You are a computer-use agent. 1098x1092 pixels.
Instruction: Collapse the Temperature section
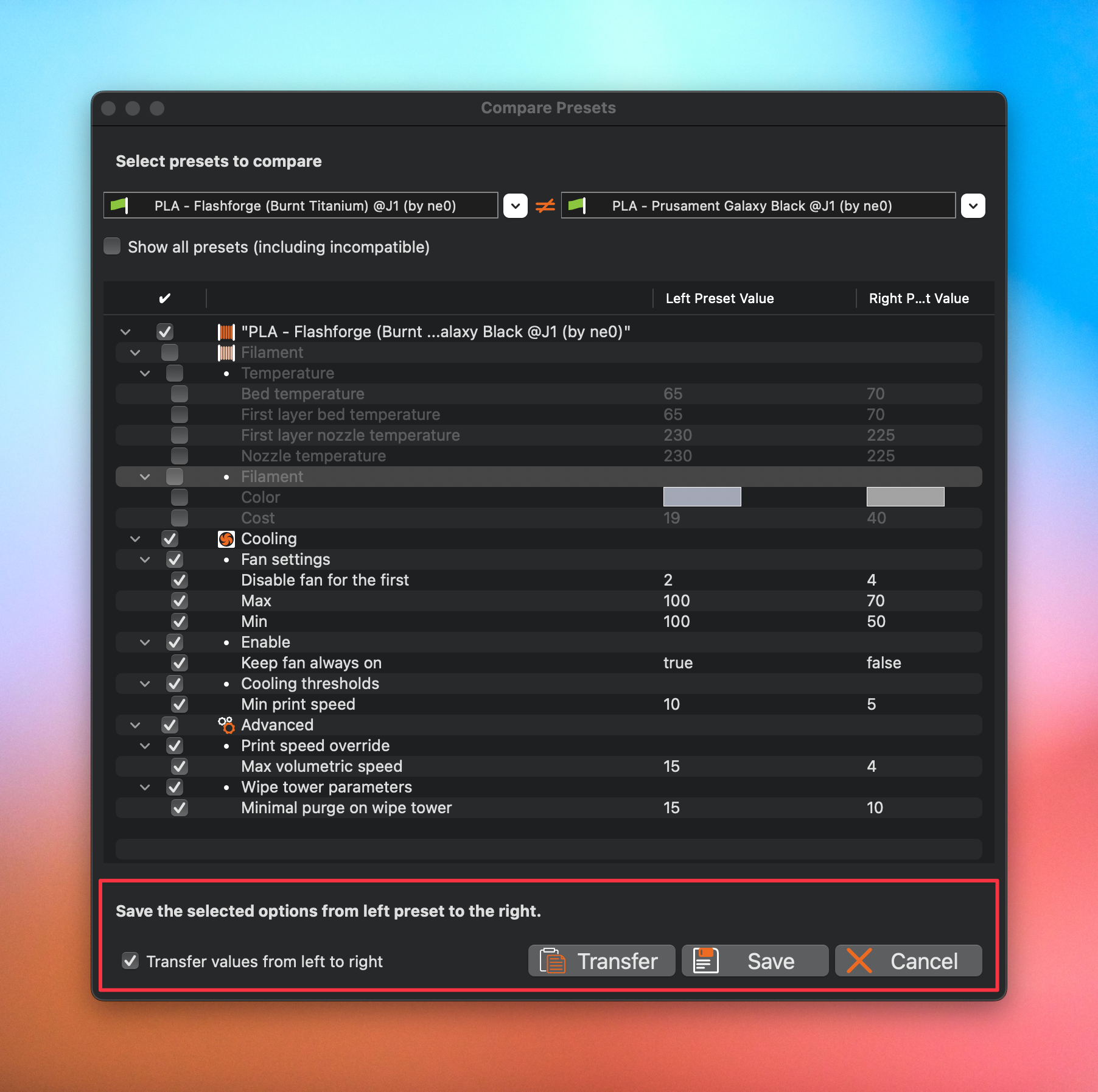click(x=145, y=373)
